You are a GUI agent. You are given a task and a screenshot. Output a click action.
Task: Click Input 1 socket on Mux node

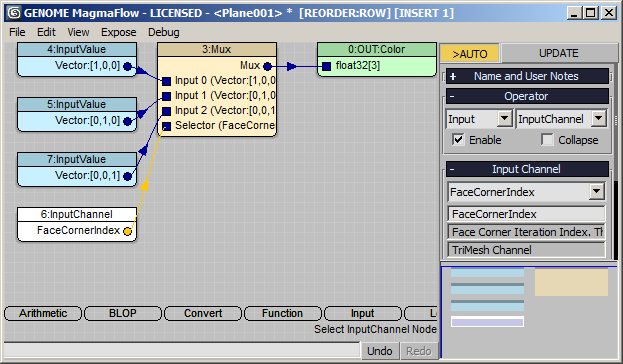[166, 96]
